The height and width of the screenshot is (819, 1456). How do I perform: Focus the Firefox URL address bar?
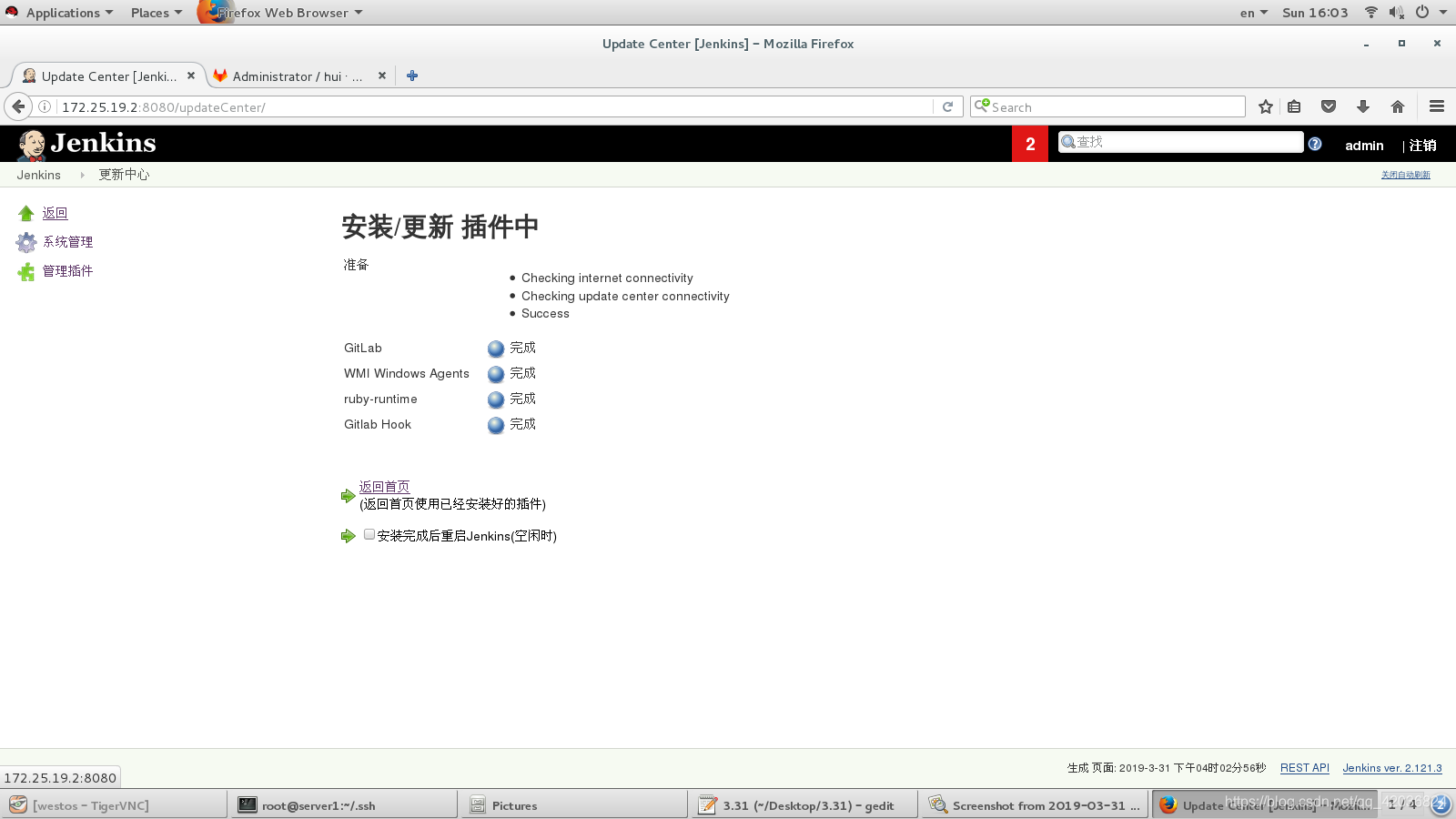point(495,106)
